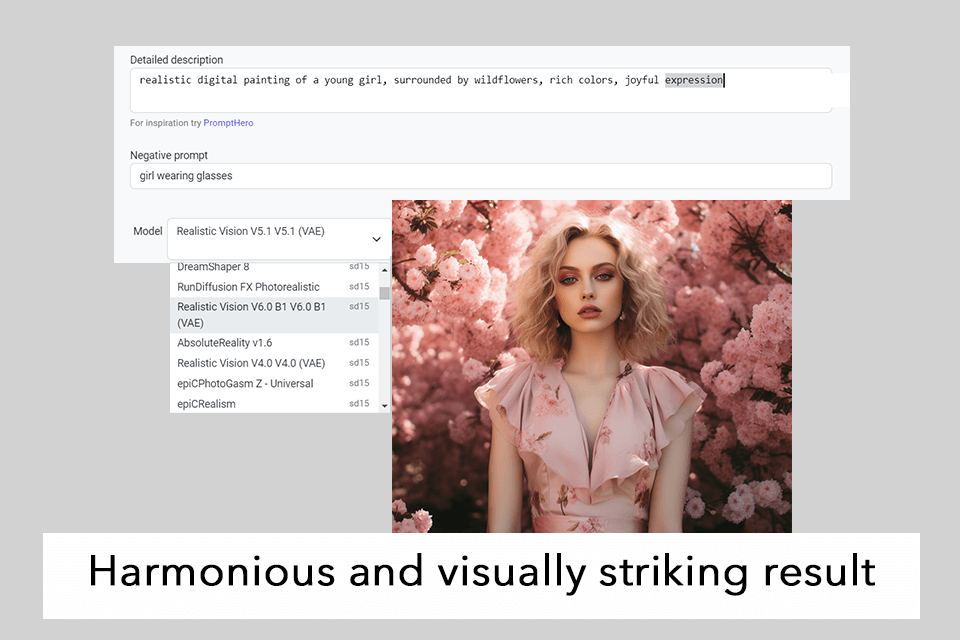The width and height of the screenshot is (960, 640).
Task: Open the Model dropdown showing Realistic Vision V5.1
Action: tap(279, 239)
